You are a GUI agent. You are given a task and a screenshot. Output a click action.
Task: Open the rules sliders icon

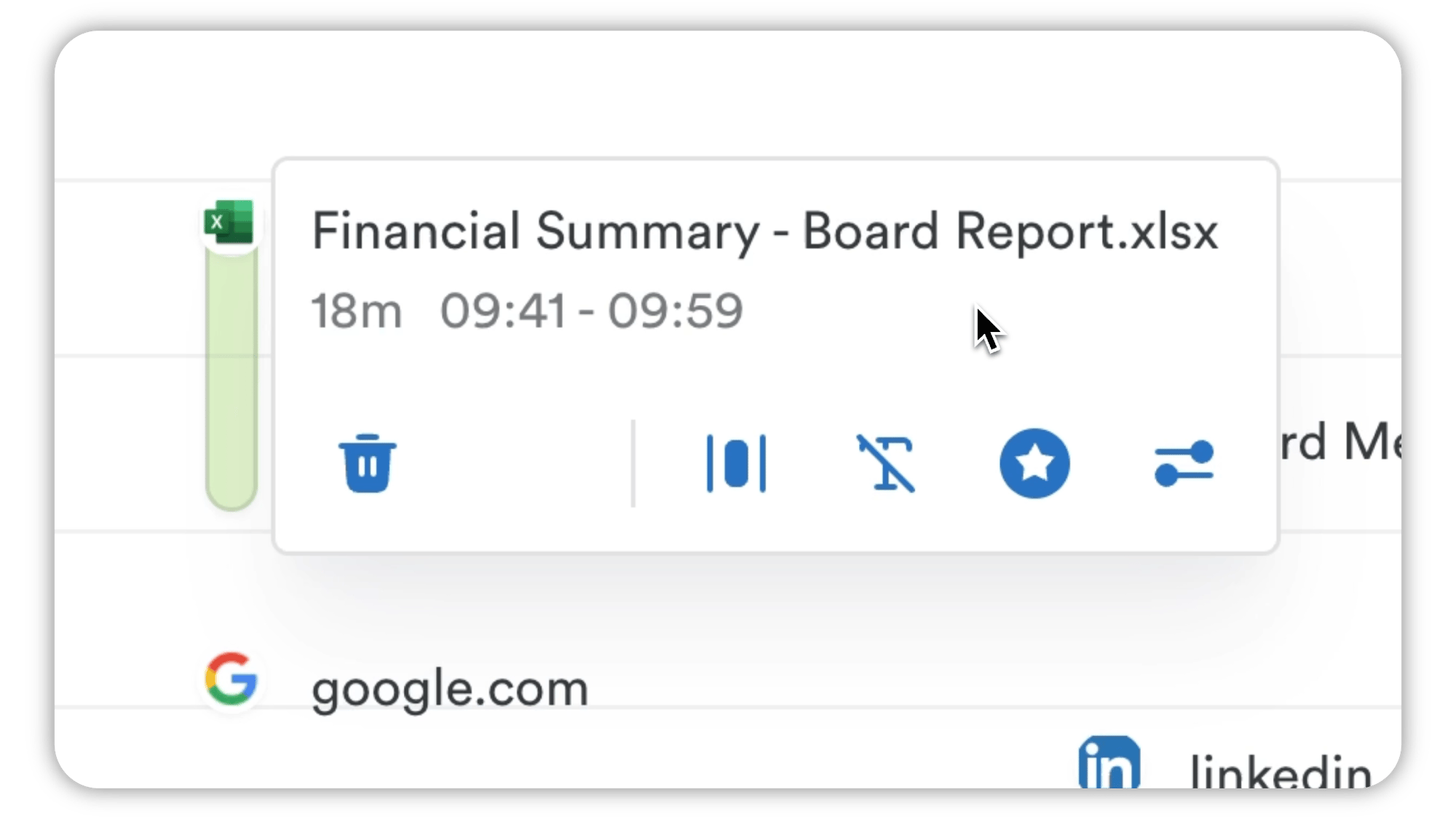[1184, 463]
